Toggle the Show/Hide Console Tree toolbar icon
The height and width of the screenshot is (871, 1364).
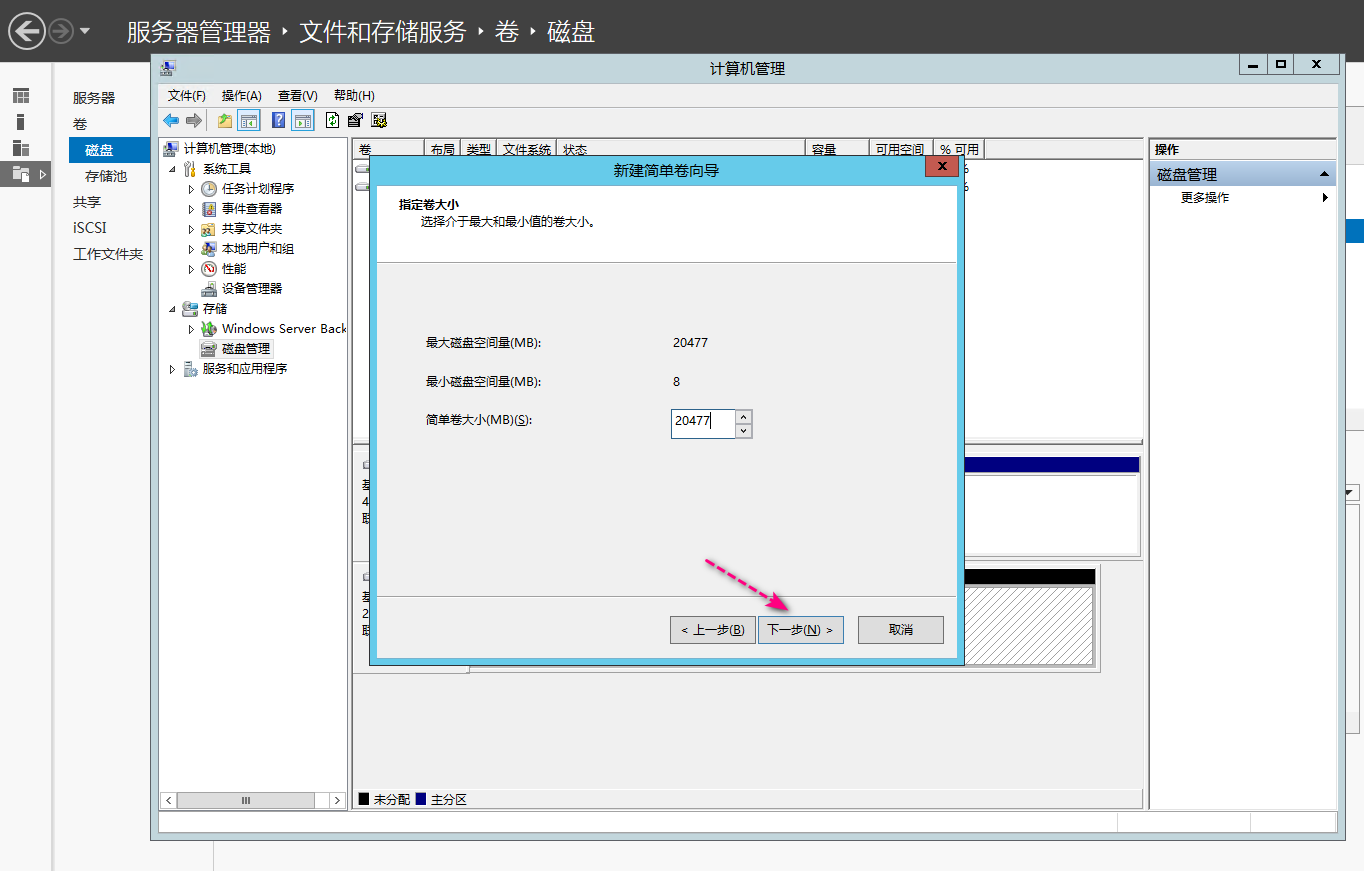(x=249, y=121)
